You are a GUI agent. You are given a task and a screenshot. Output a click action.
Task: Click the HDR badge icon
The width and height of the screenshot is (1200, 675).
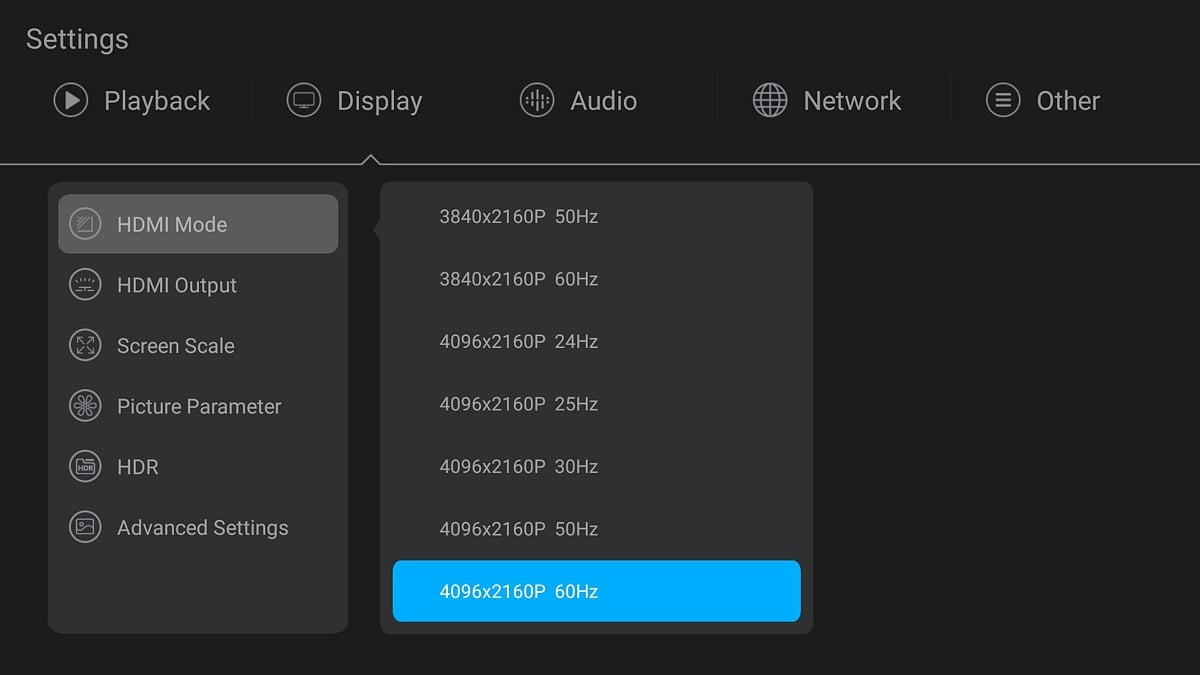[85, 467]
